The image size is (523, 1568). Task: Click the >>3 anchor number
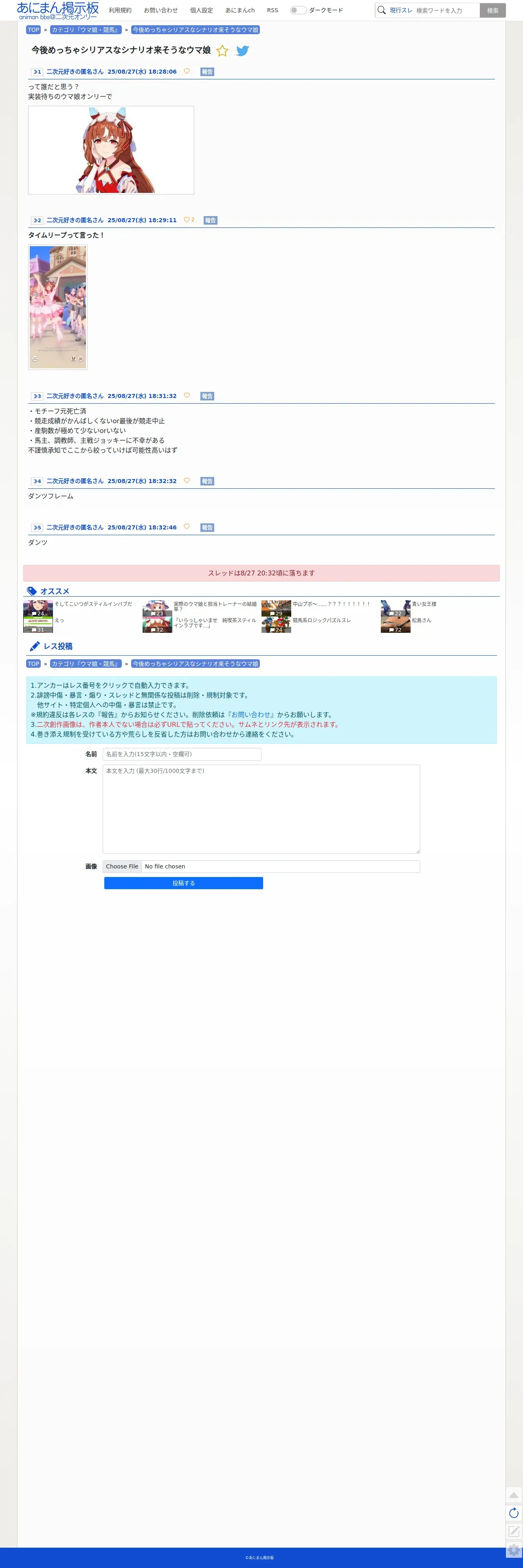[x=37, y=396]
